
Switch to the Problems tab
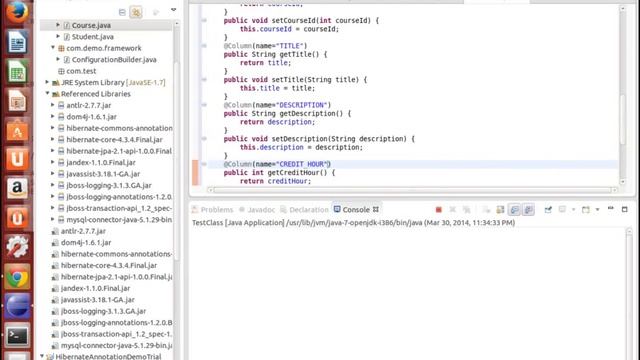(212, 210)
